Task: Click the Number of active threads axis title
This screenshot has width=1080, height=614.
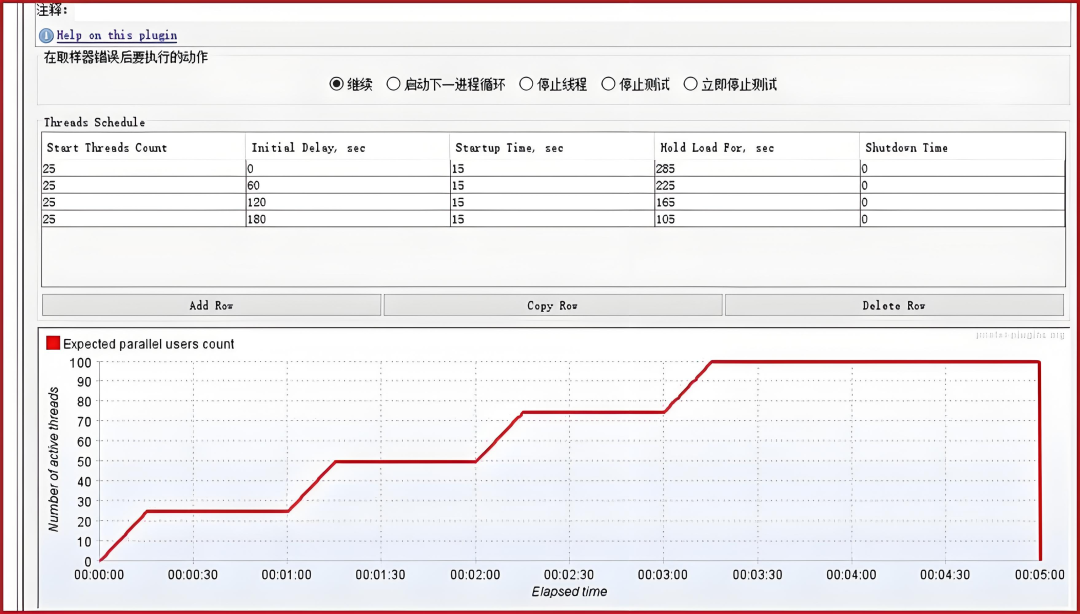Action: (x=54, y=459)
